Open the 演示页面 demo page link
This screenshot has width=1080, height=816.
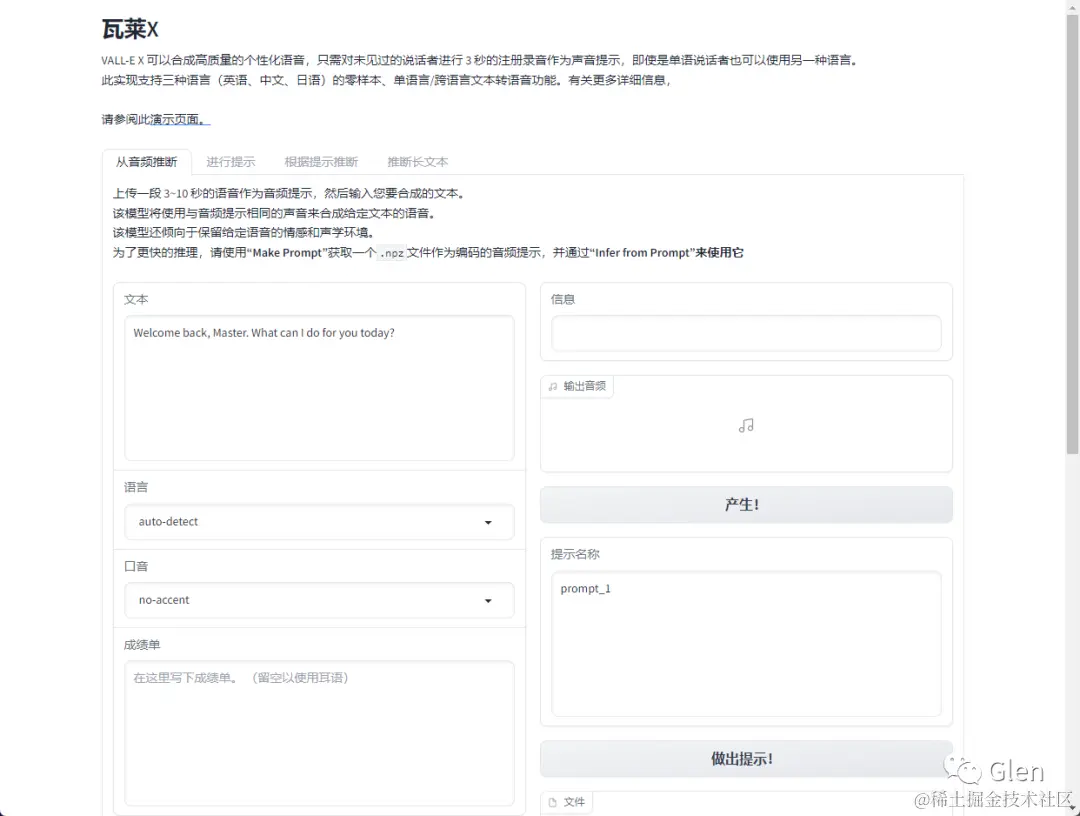[x=180, y=120]
